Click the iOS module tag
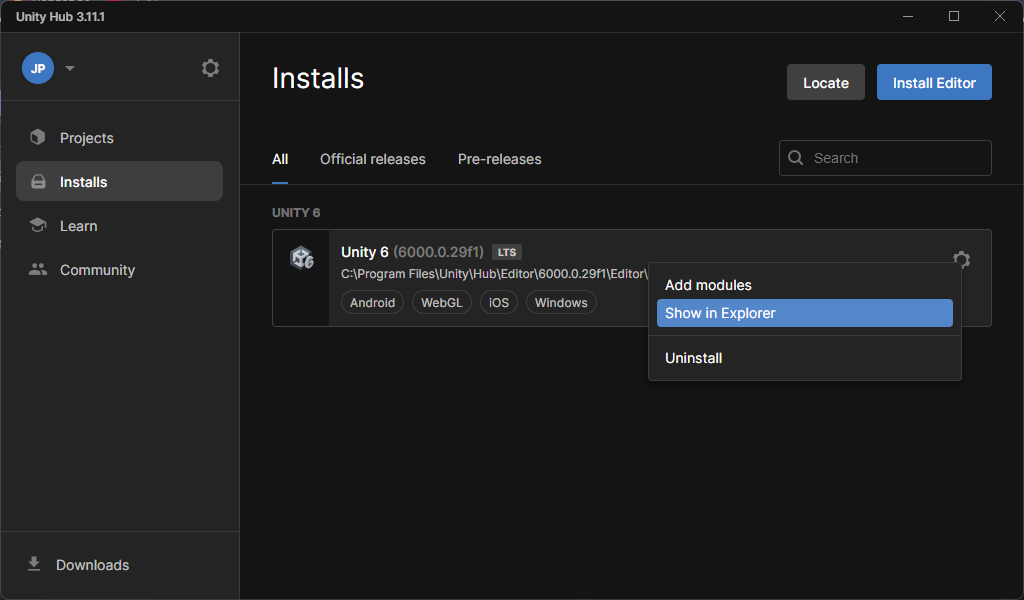This screenshot has width=1024, height=600. [x=499, y=302]
